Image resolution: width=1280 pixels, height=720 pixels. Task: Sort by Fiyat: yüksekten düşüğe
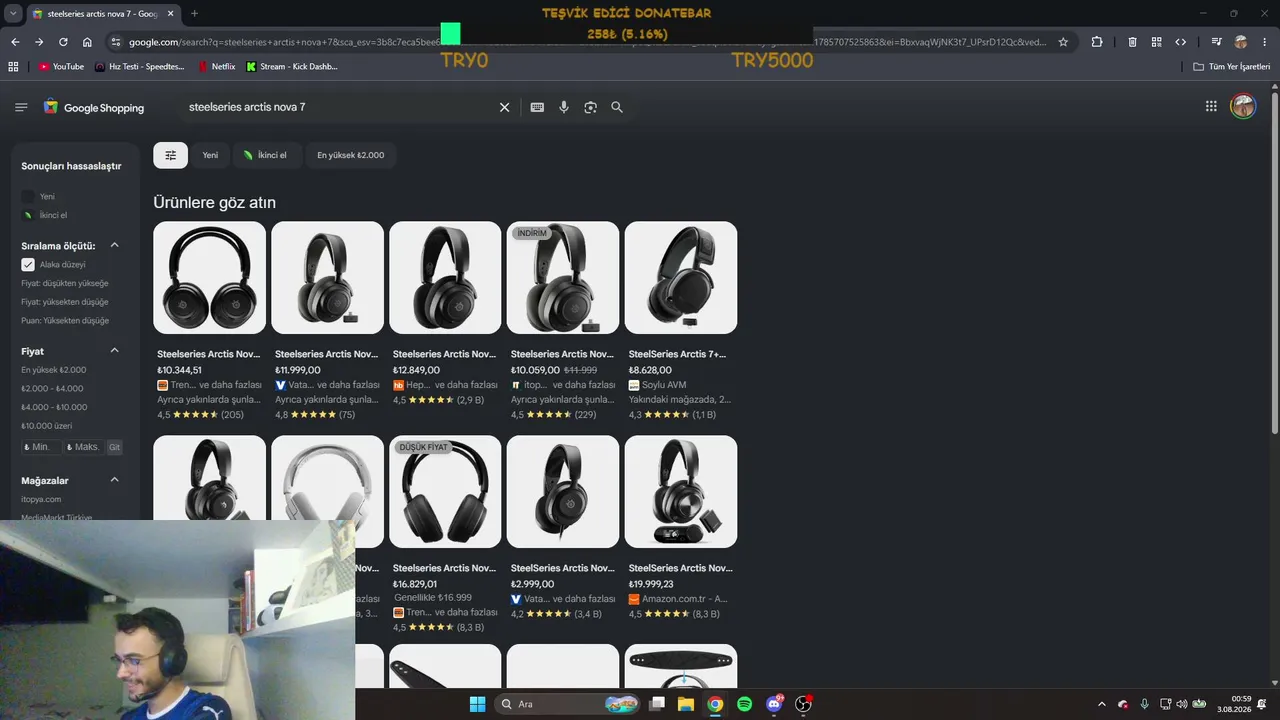pyautogui.click(x=65, y=302)
